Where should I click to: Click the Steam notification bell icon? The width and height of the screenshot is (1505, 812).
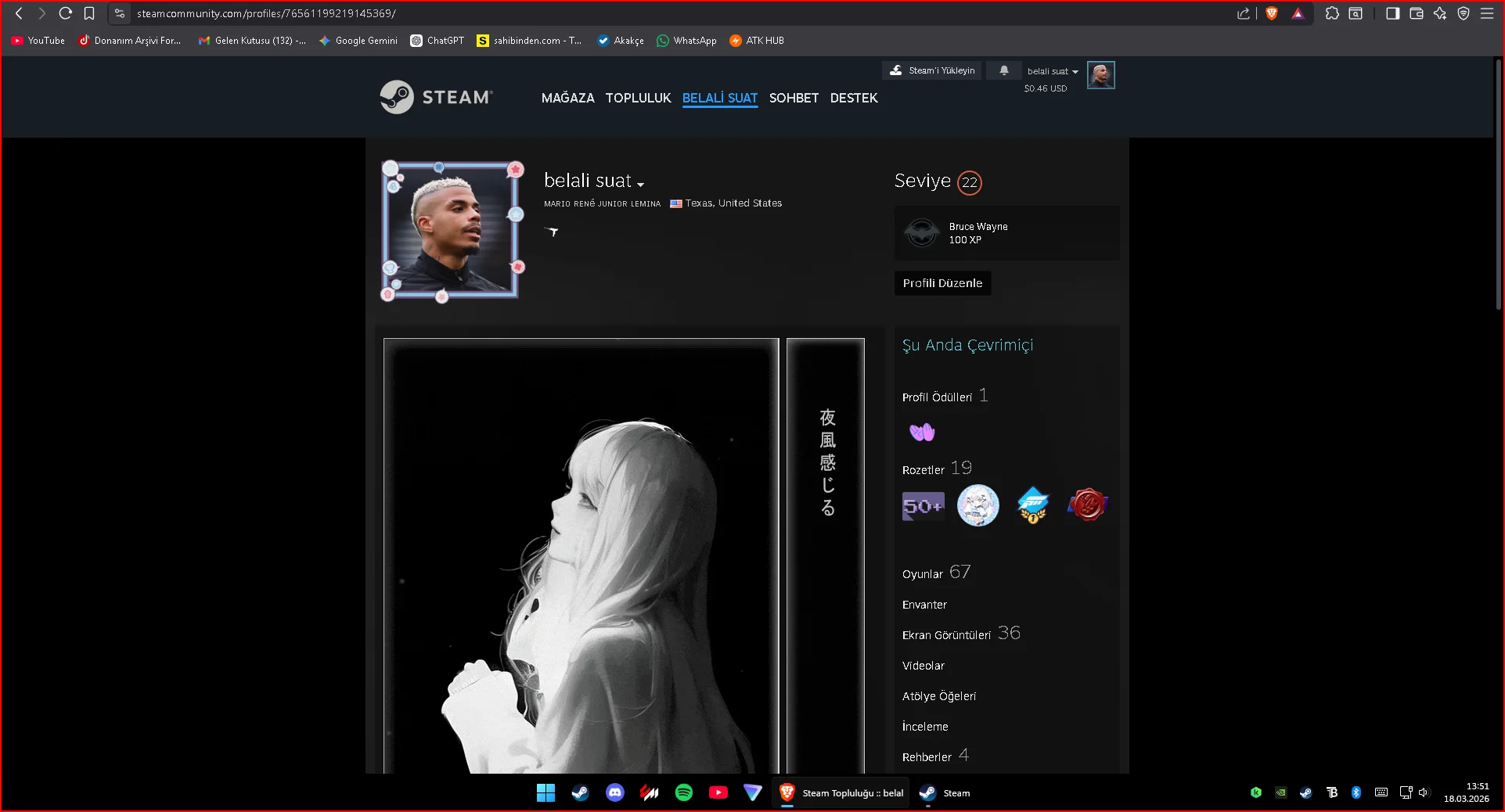coord(1003,70)
